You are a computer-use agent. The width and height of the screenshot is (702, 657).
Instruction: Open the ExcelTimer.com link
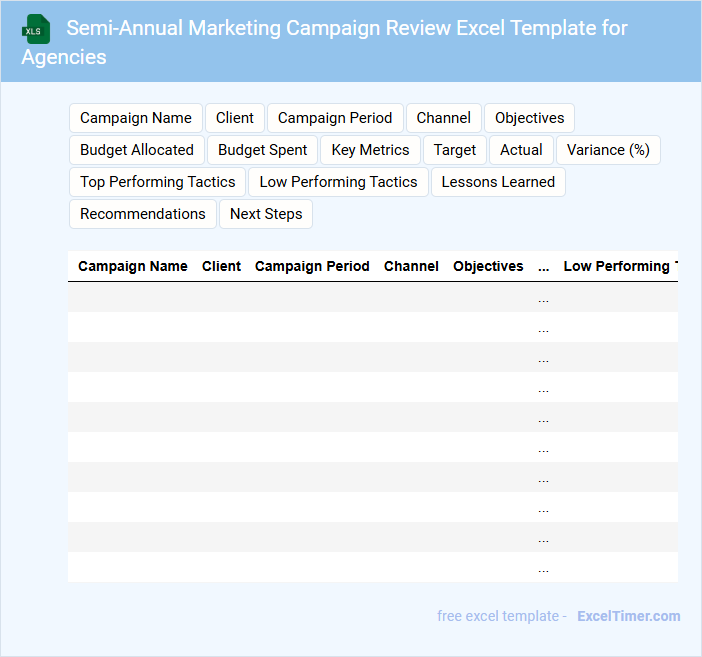[x=628, y=616]
